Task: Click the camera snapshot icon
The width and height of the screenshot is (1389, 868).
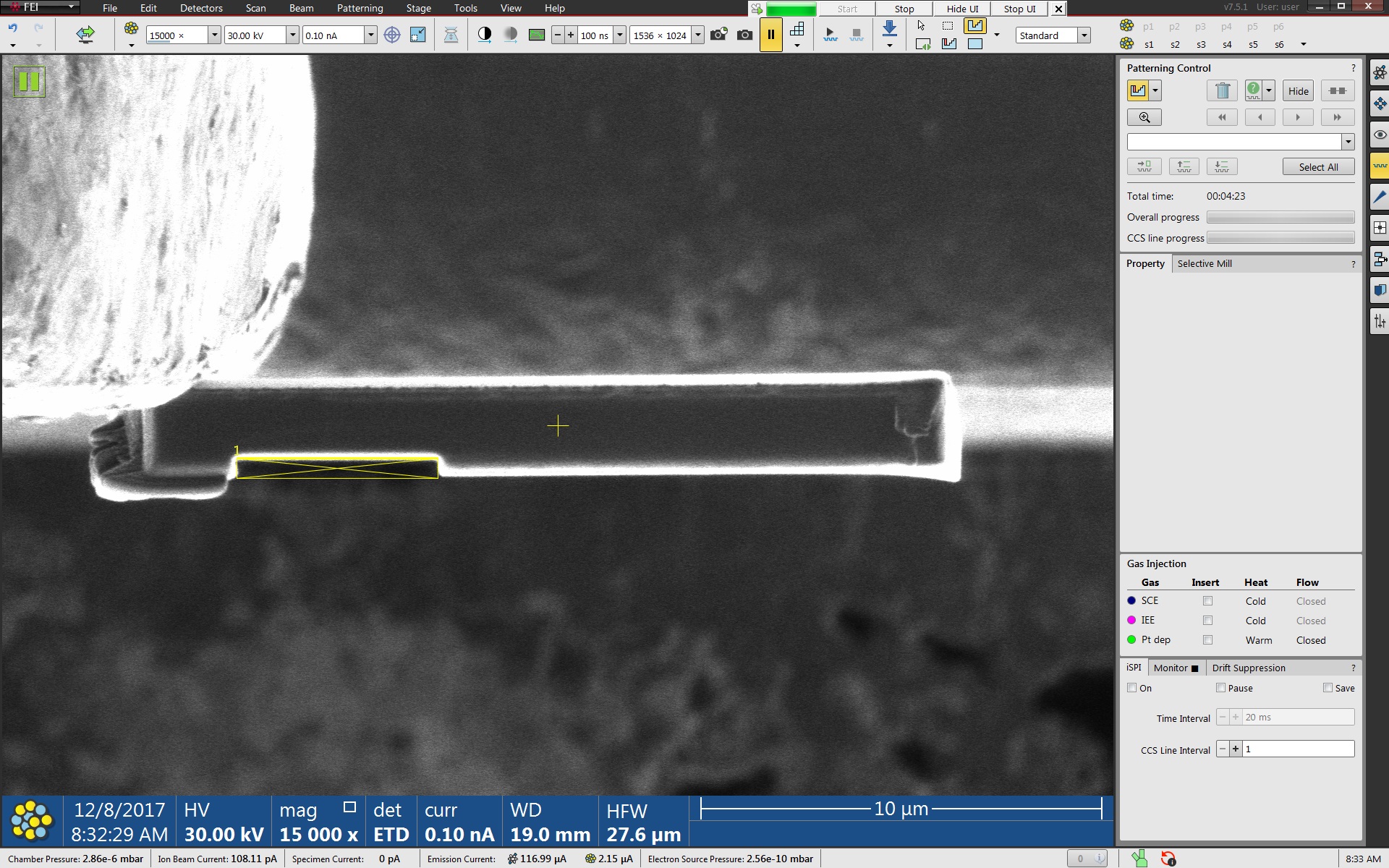Action: tap(744, 35)
